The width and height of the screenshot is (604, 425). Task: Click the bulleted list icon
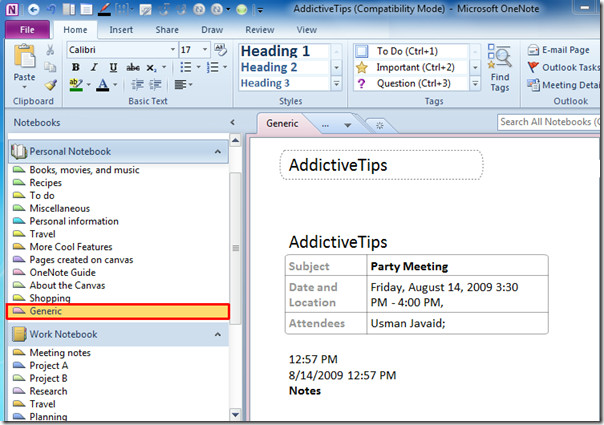[x=186, y=67]
